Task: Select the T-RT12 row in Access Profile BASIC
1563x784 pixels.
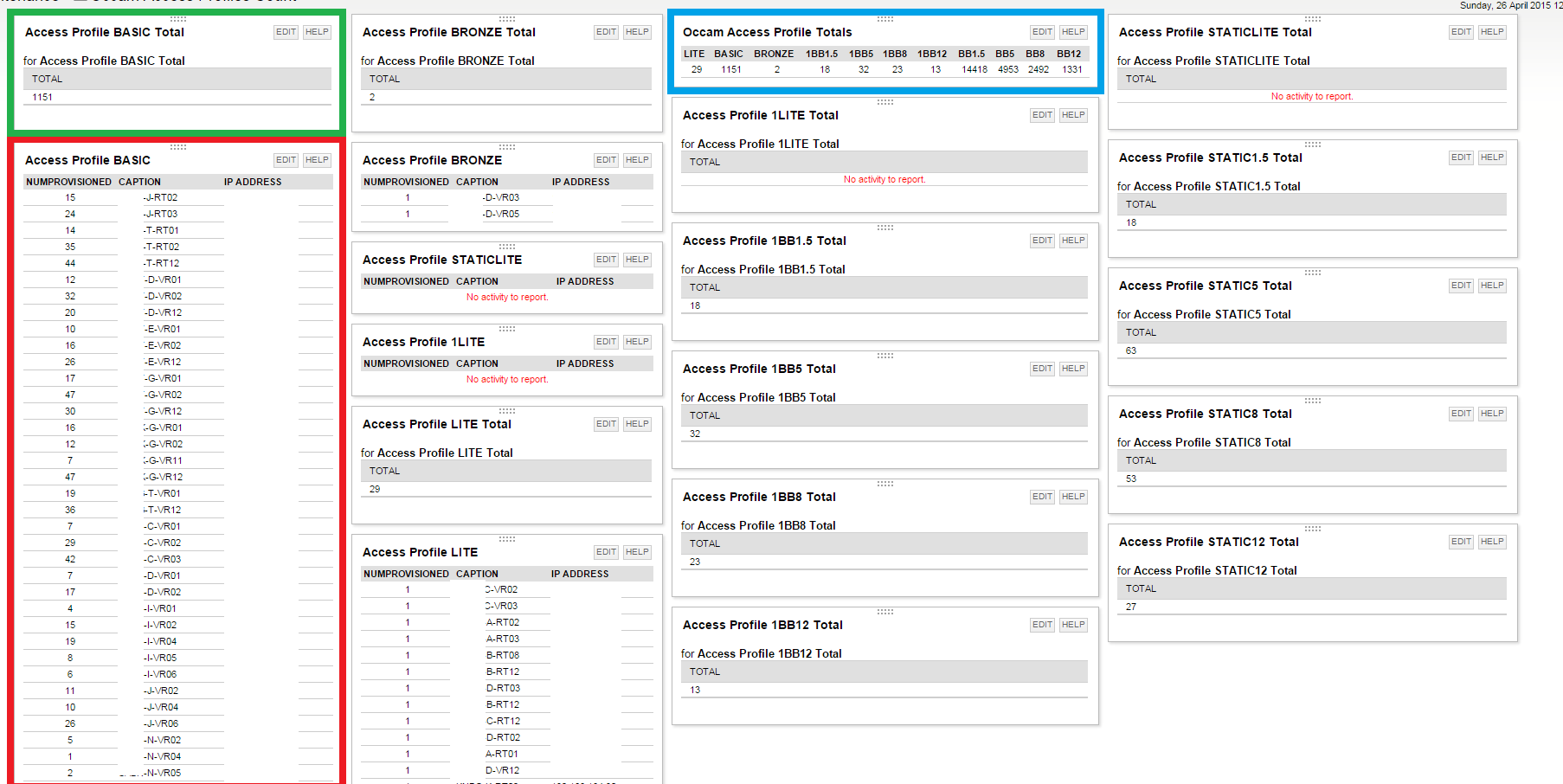Action: click(178, 263)
